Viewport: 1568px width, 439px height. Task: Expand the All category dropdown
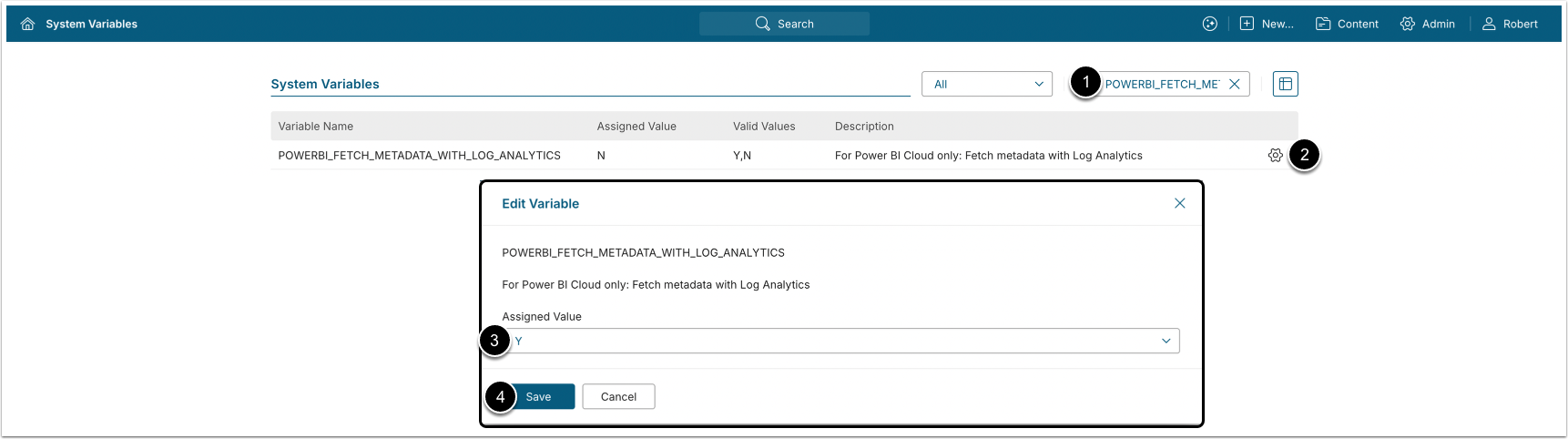tap(987, 84)
